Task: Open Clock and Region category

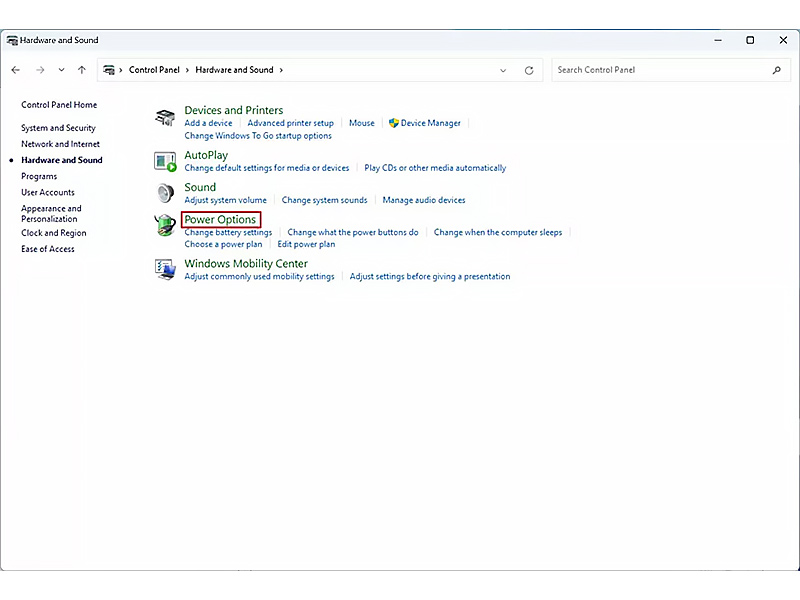Action: tap(54, 233)
